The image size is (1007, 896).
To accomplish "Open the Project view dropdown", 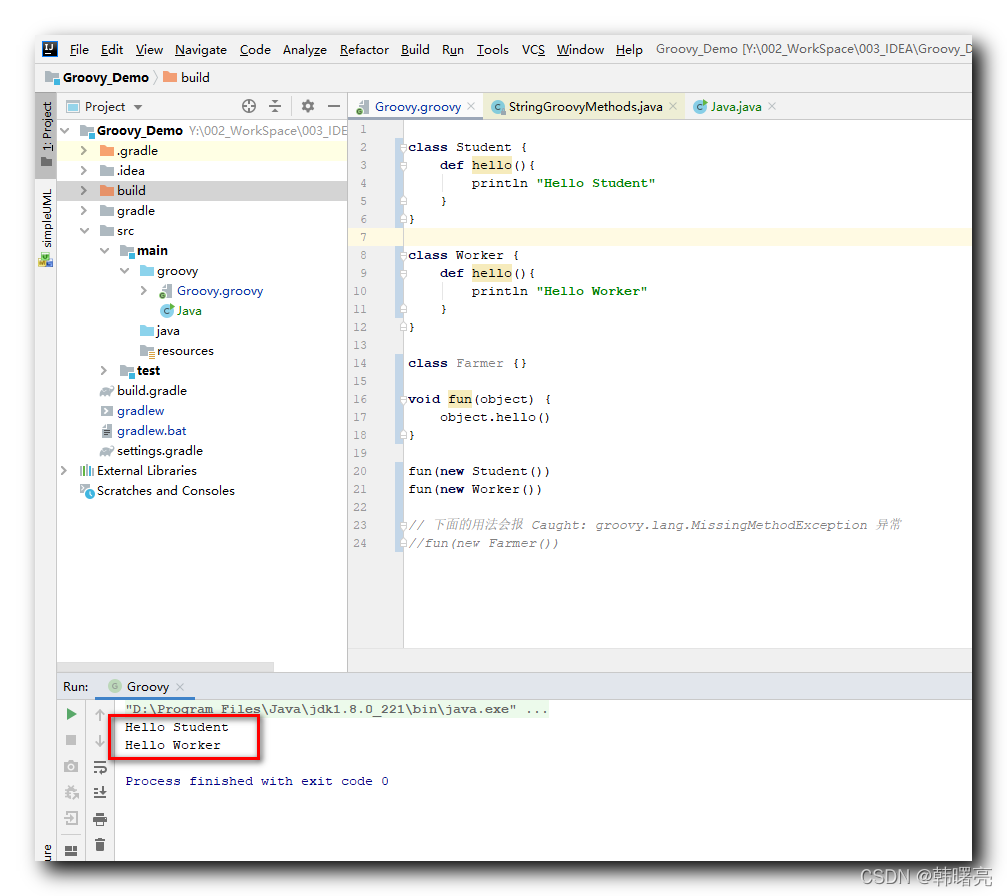I will click(138, 107).
